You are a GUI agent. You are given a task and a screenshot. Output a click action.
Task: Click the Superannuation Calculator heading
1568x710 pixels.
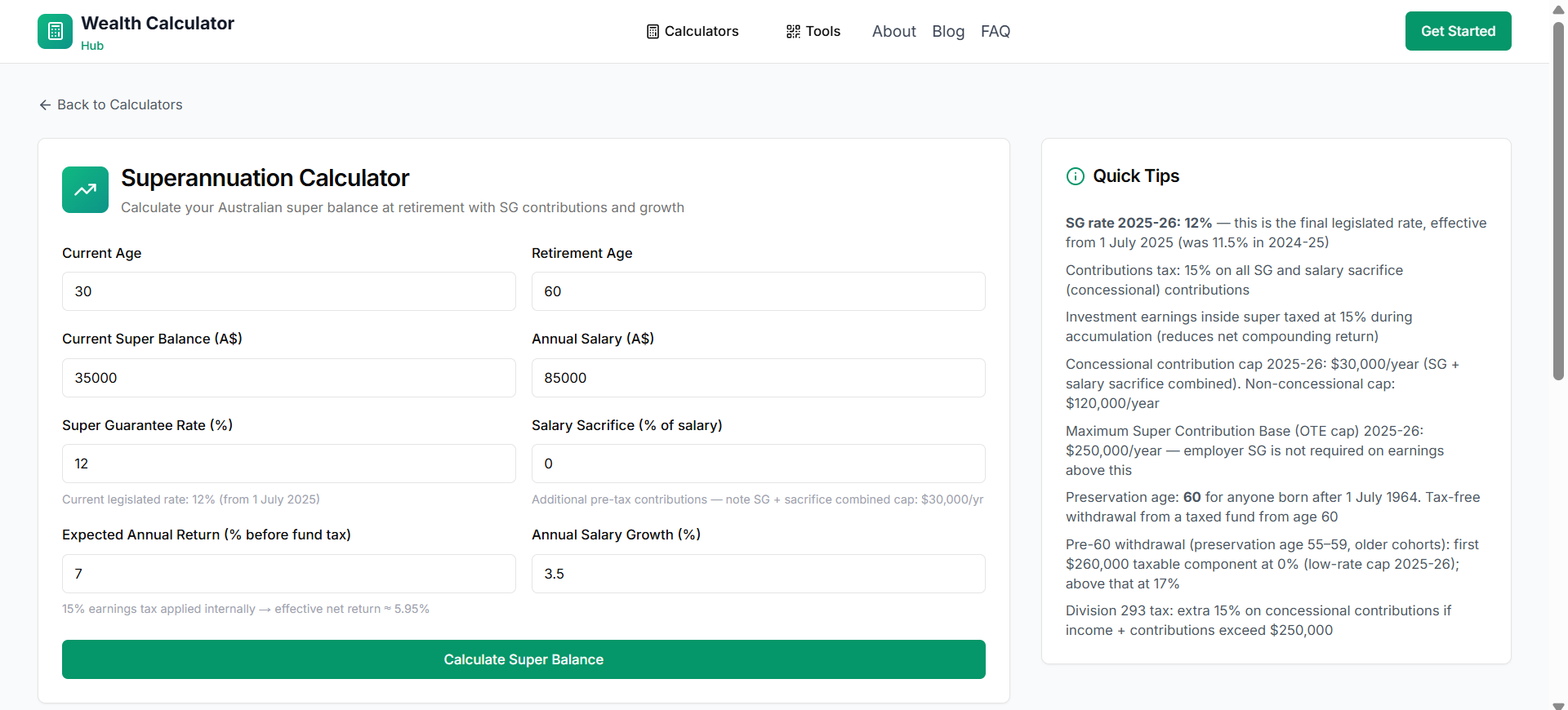click(x=265, y=178)
